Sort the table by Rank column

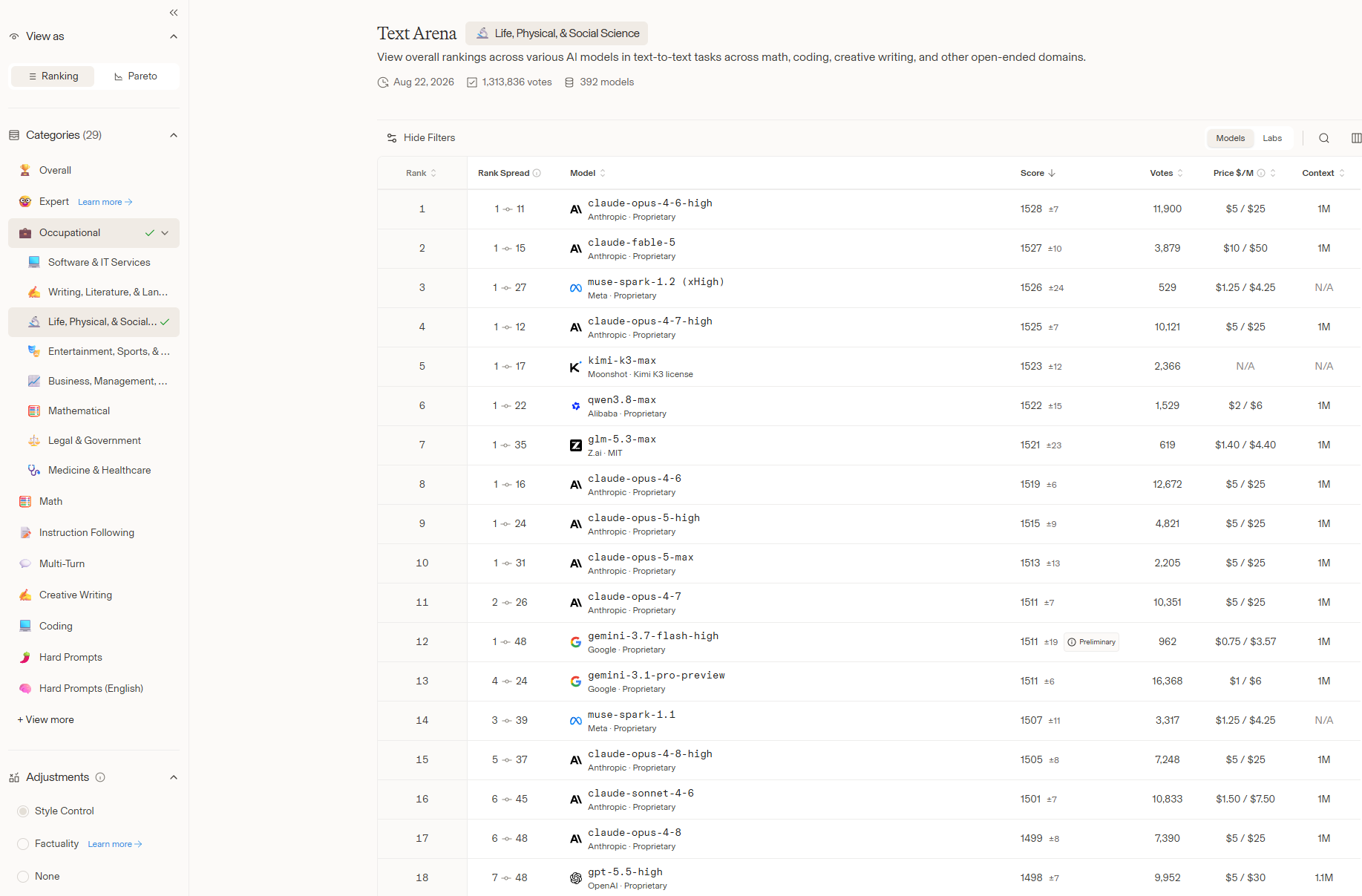pos(421,174)
